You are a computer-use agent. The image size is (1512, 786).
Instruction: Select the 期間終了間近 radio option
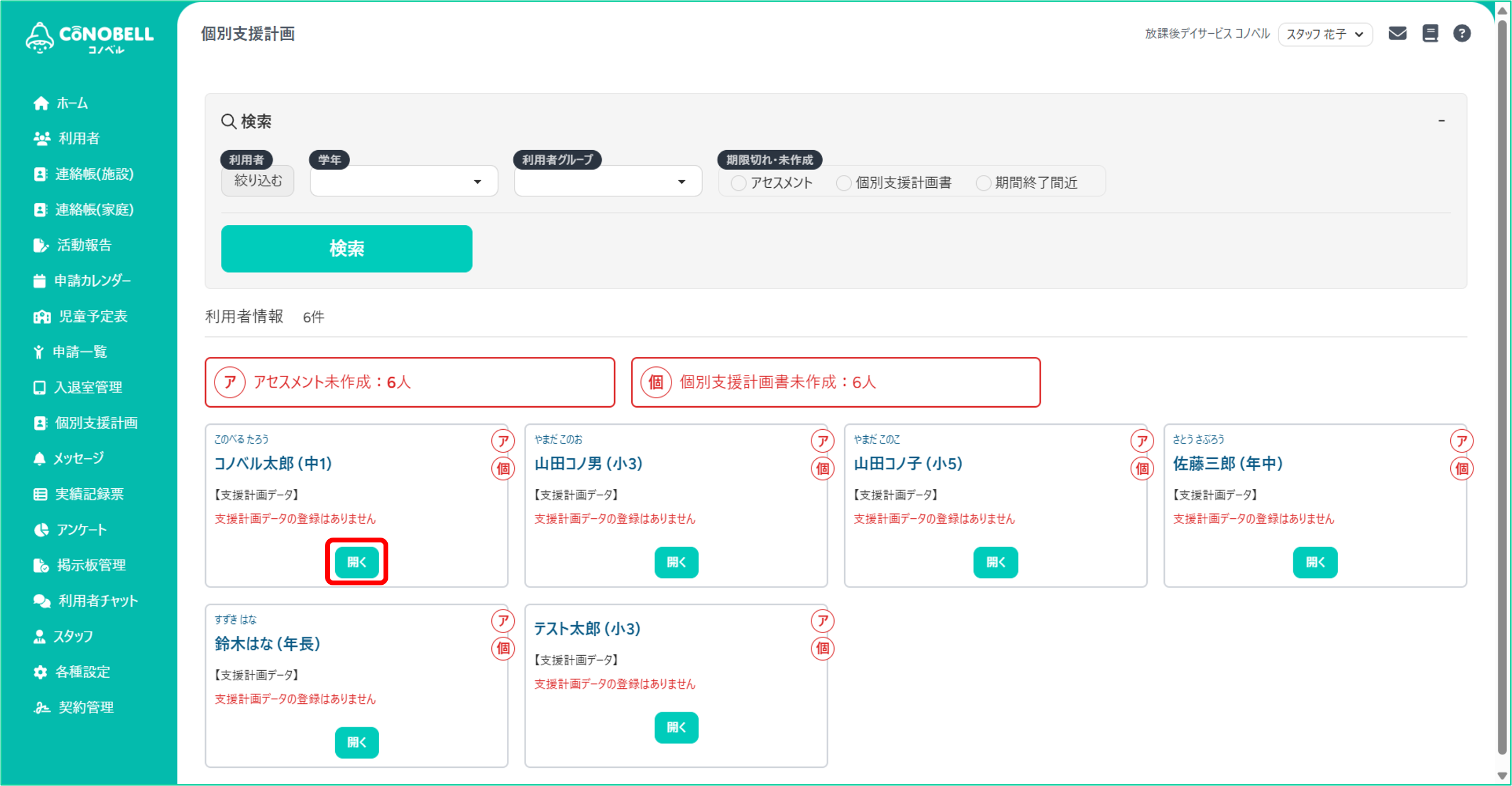[x=983, y=183]
